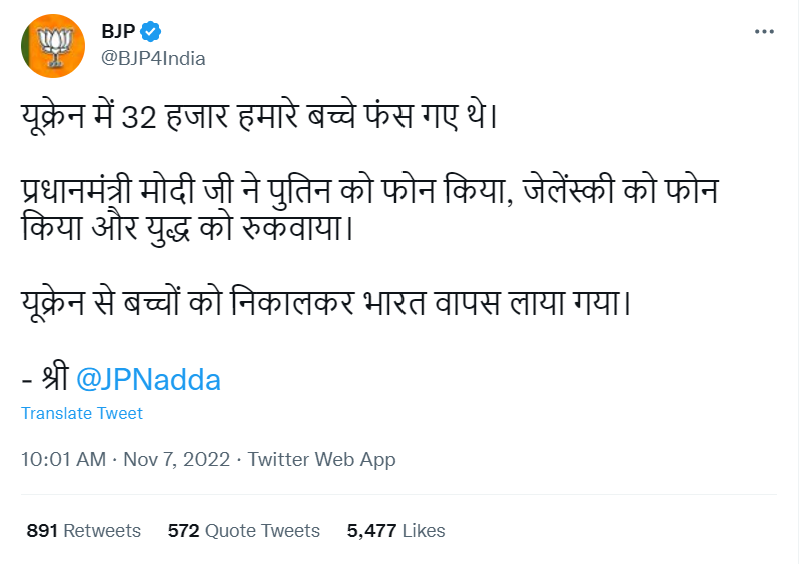Click the श्री text before @JPNadda
Viewport: 800px width, 564px height.
point(56,377)
